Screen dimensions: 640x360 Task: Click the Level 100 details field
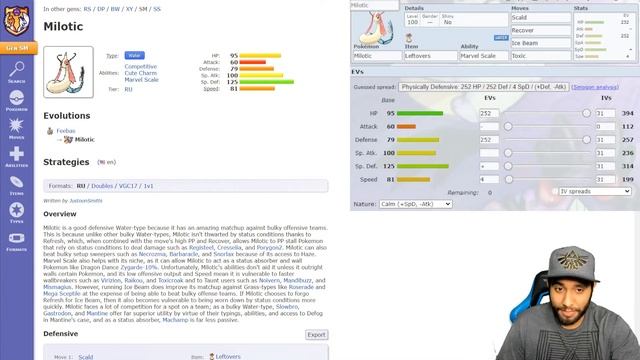click(412, 20)
